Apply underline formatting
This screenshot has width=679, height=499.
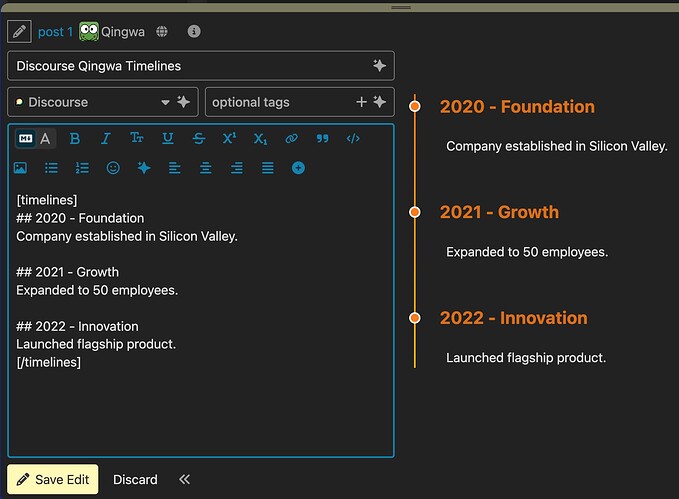coord(168,139)
